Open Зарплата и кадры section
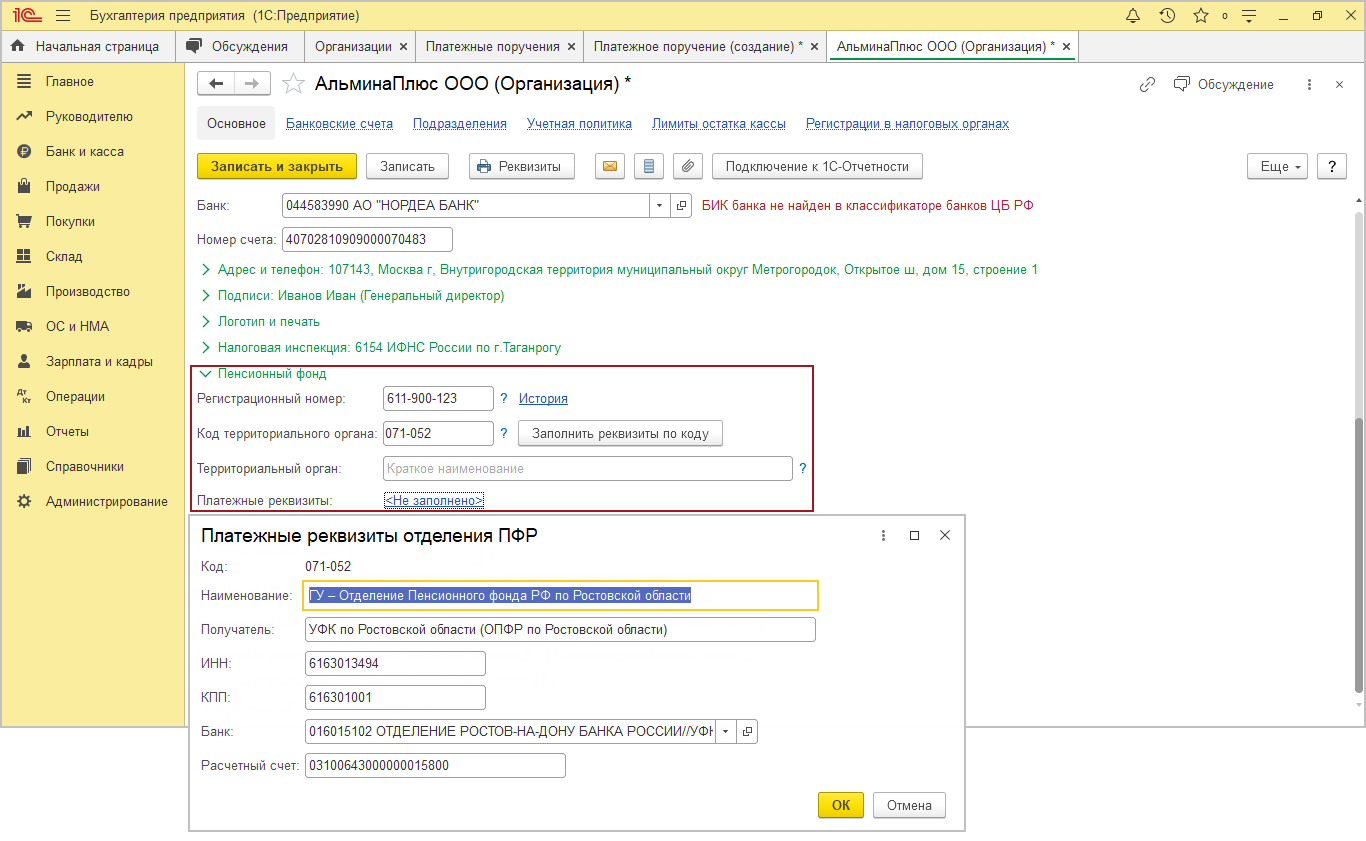 point(93,362)
